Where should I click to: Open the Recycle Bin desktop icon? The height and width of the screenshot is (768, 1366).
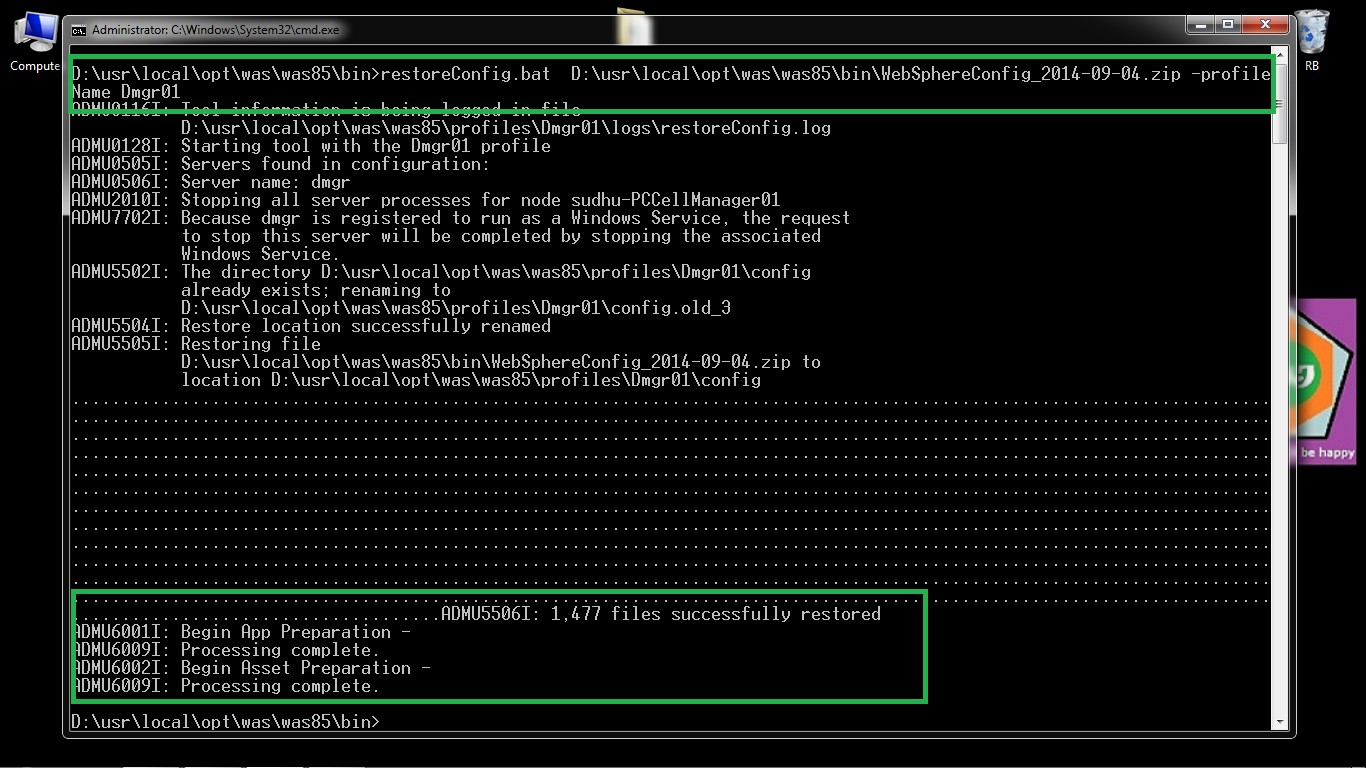(1312, 42)
